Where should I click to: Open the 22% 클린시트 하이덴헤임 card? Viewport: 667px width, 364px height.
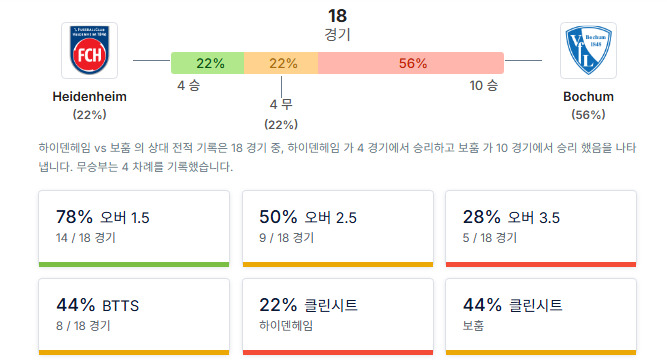click(x=338, y=317)
